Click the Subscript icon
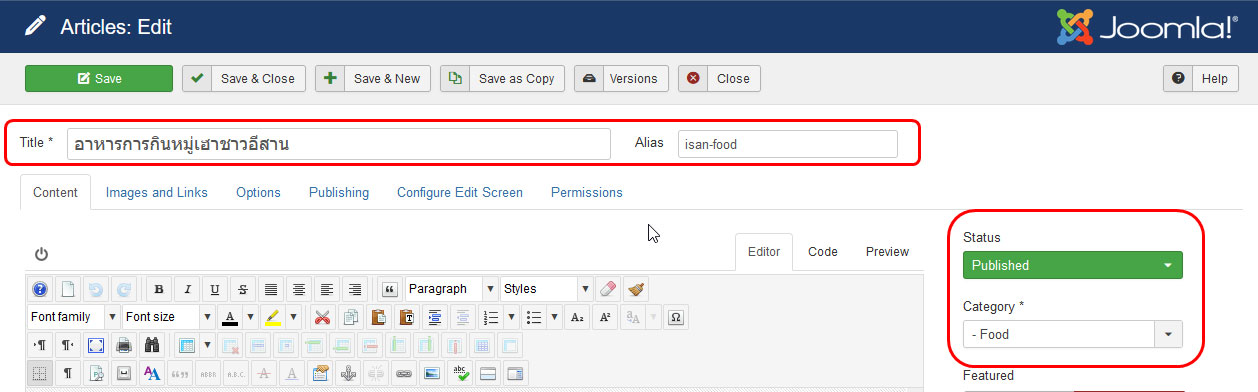This screenshot has height=392, width=1258. (577, 317)
